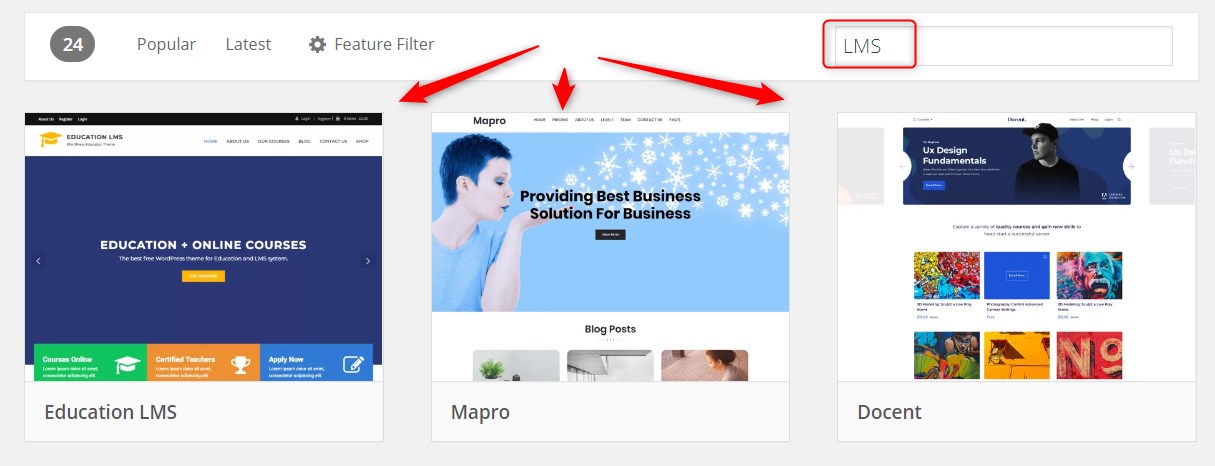Screen dimensions: 1215x466
Task: Select the Popular themes tab
Action: [166, 44]
